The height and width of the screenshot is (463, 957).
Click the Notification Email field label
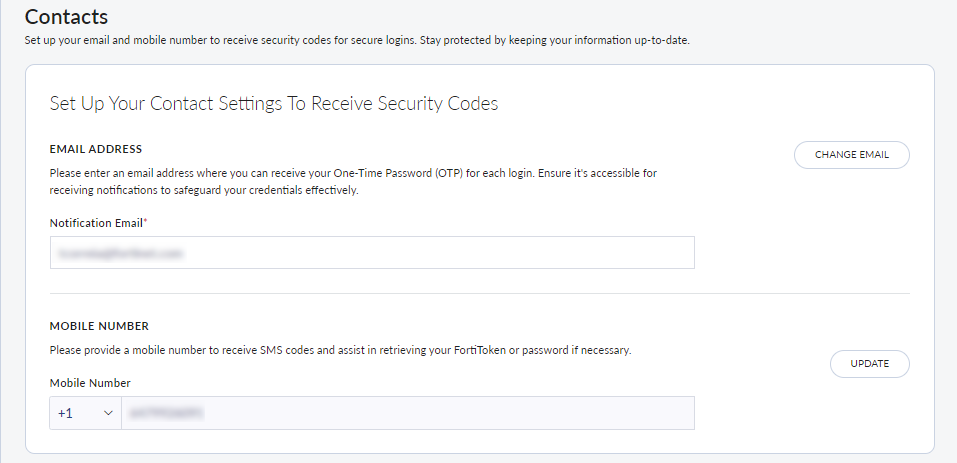pos(96,221)
